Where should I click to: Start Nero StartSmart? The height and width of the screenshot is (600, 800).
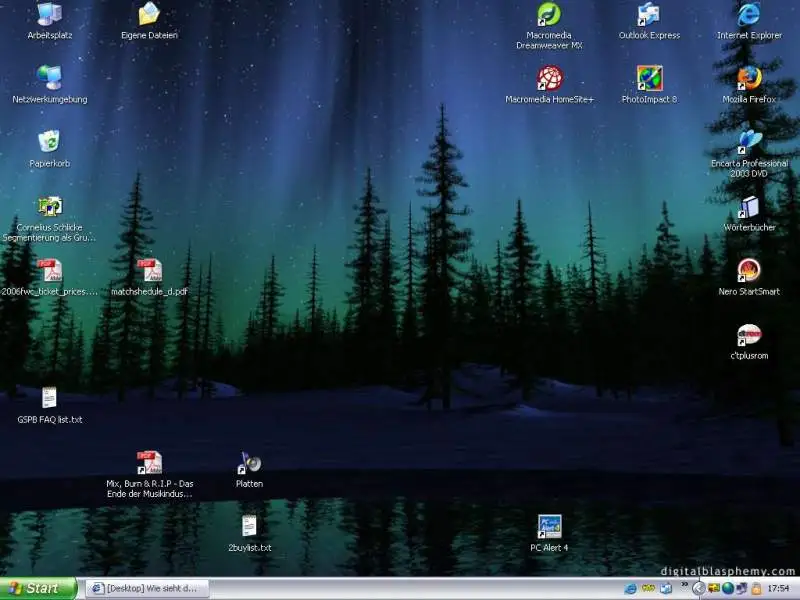coord(749,270)
